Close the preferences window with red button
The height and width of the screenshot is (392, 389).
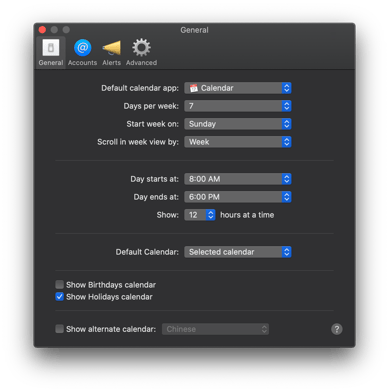(x=42, y=30)
